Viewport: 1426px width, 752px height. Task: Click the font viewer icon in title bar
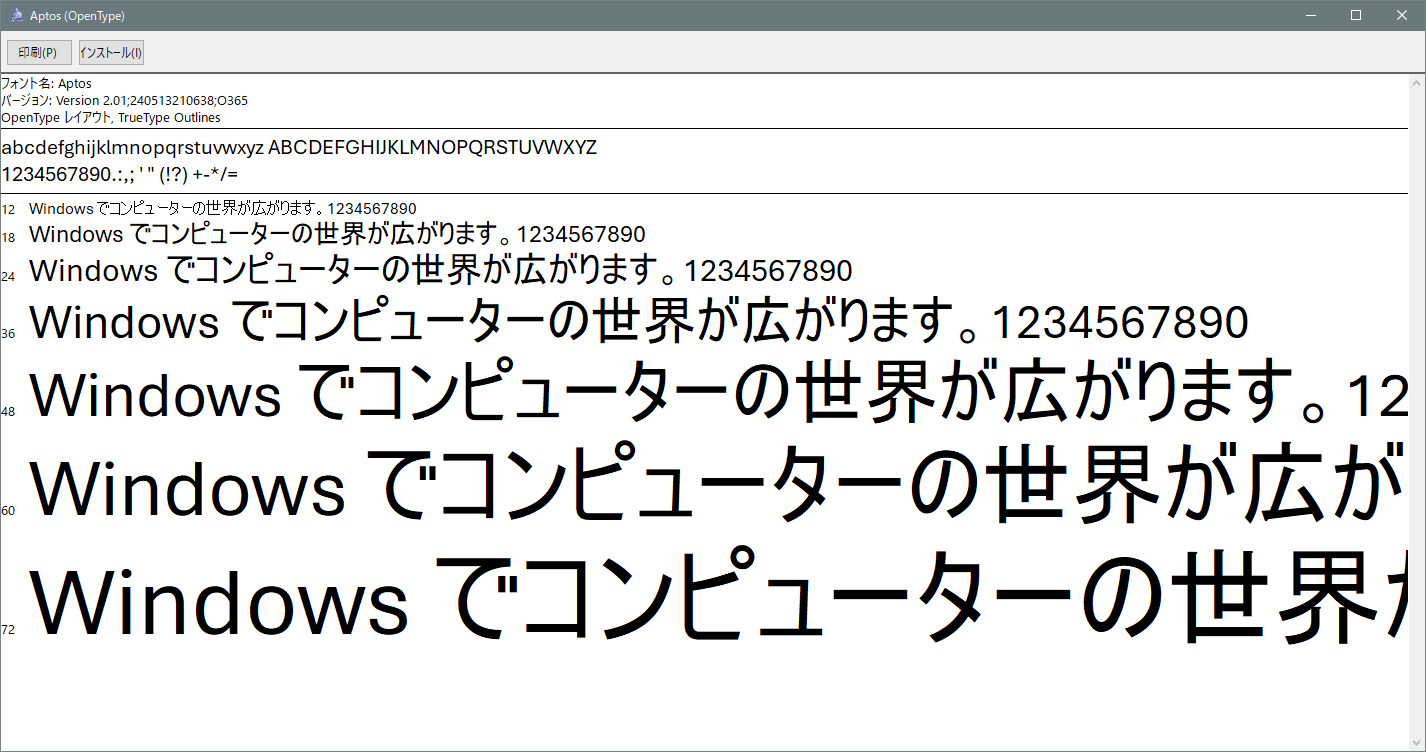point(16,16)
